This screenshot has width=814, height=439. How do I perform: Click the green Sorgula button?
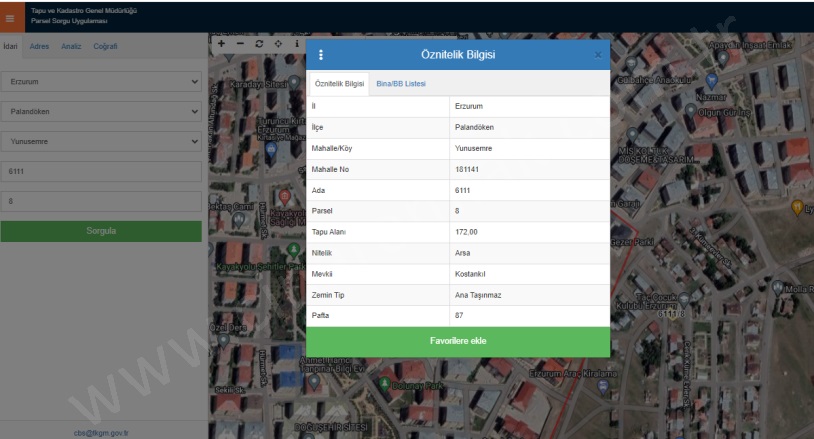[101, 231]
